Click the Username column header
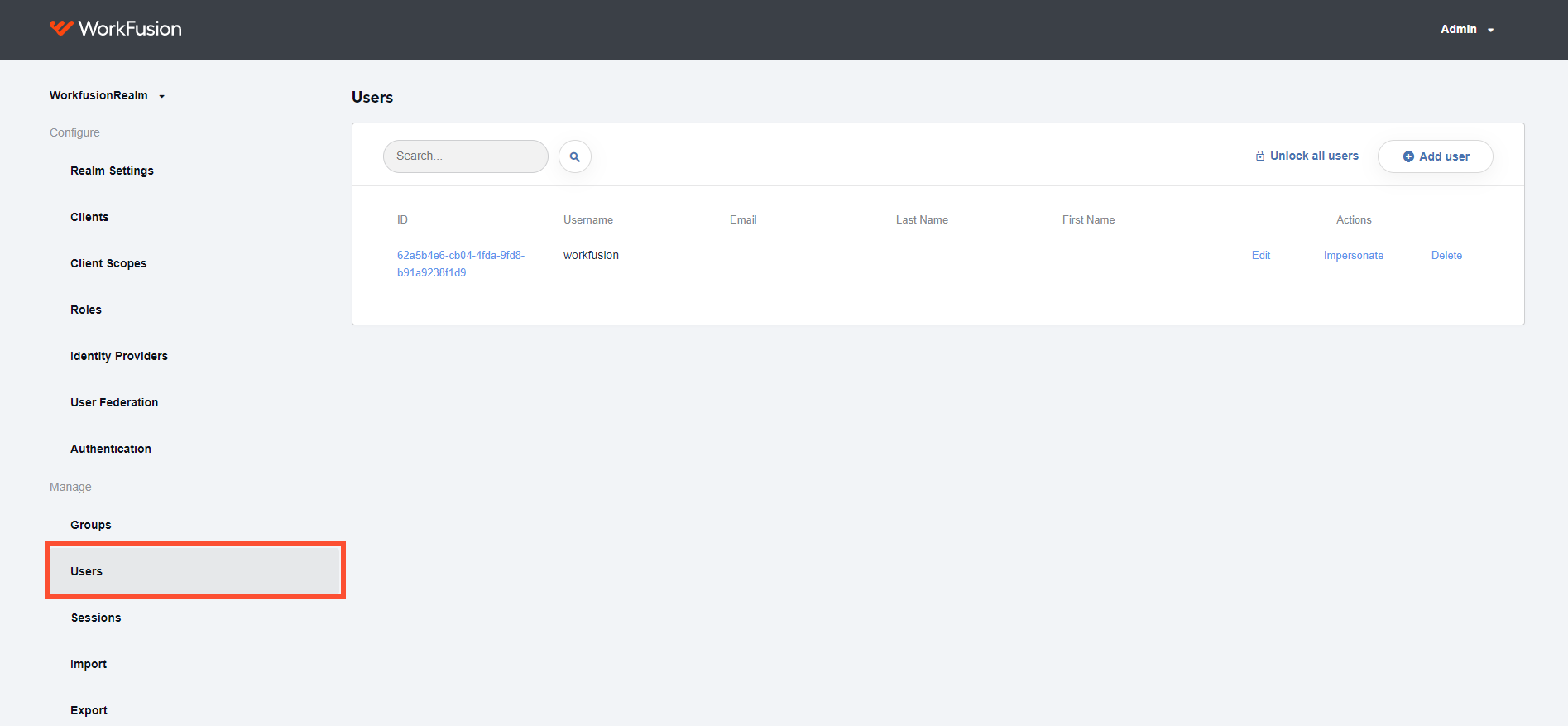Screen dimensions: 1568x726 coord(588,219)
